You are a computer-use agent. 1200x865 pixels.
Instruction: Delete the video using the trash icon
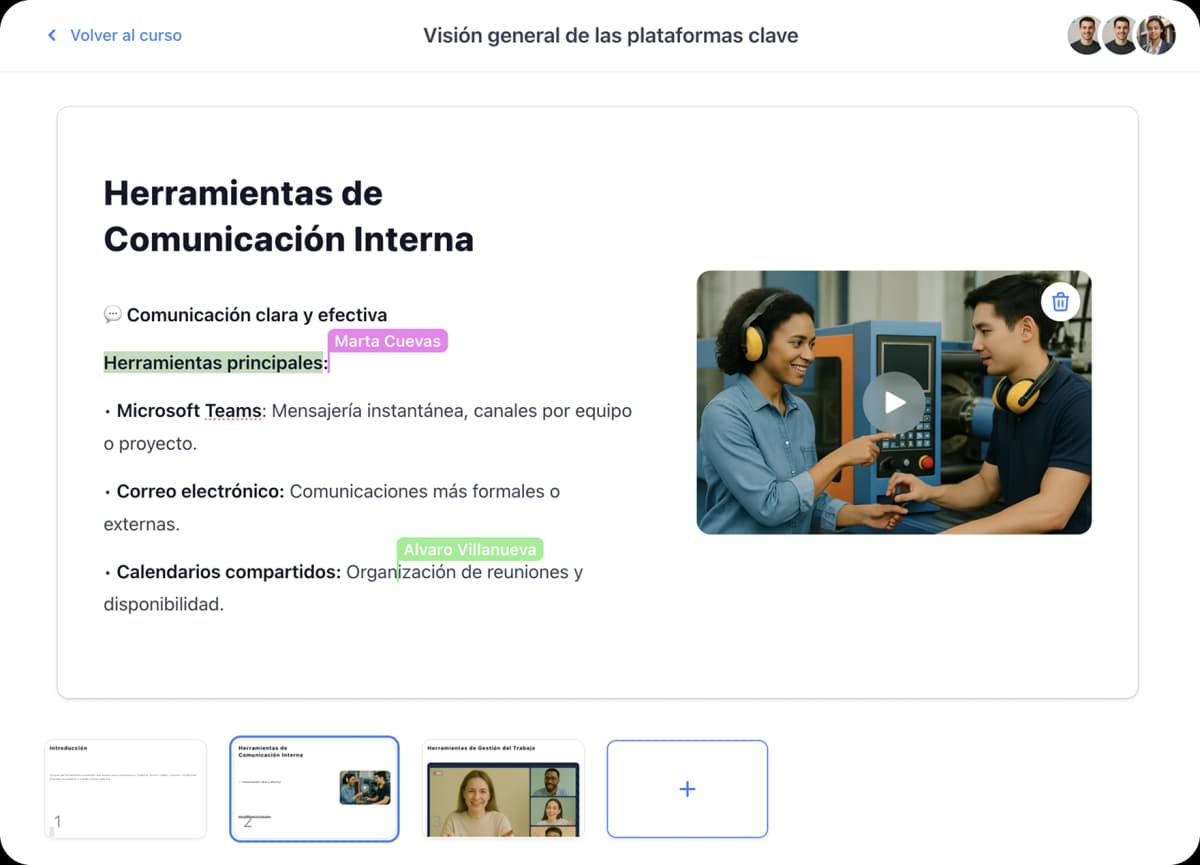pyautogui.click(x=1060, y=301)
